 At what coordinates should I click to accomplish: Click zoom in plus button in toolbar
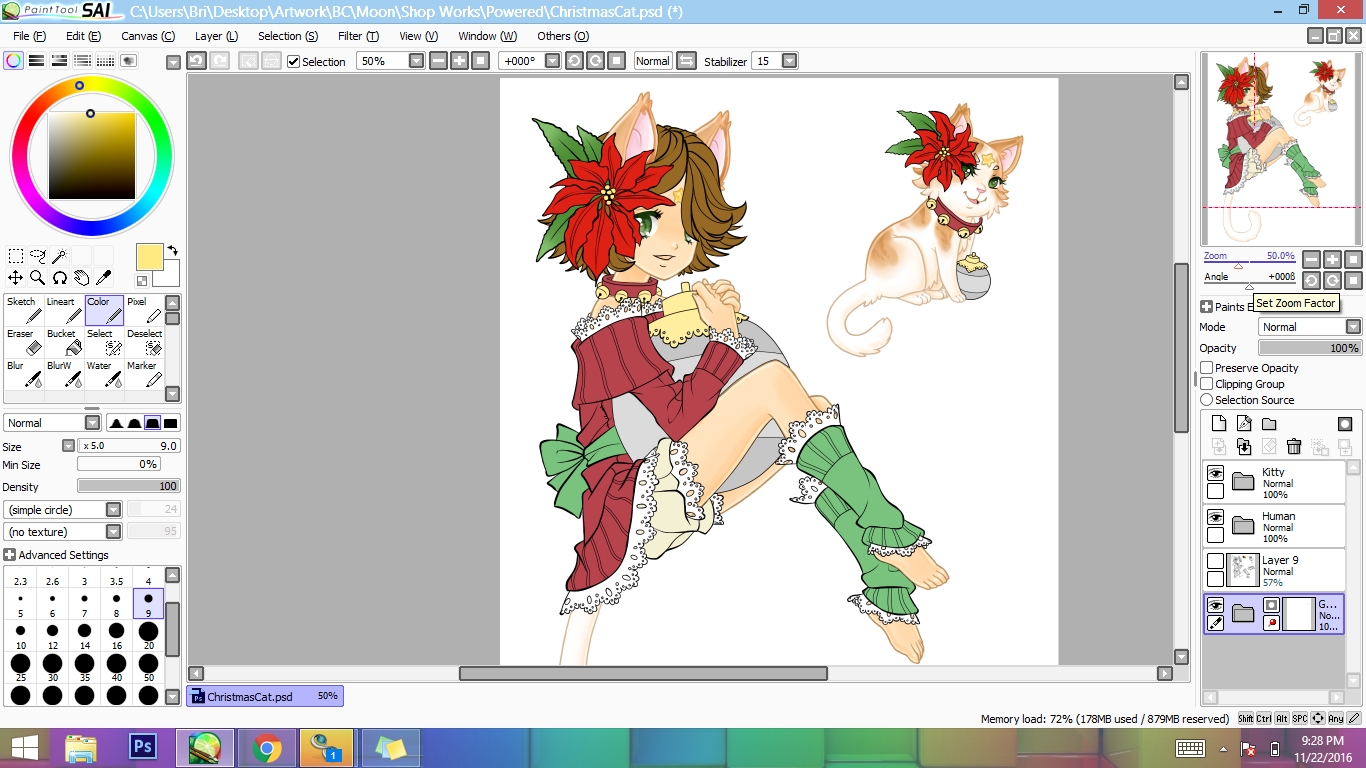[x=459, y=61]
